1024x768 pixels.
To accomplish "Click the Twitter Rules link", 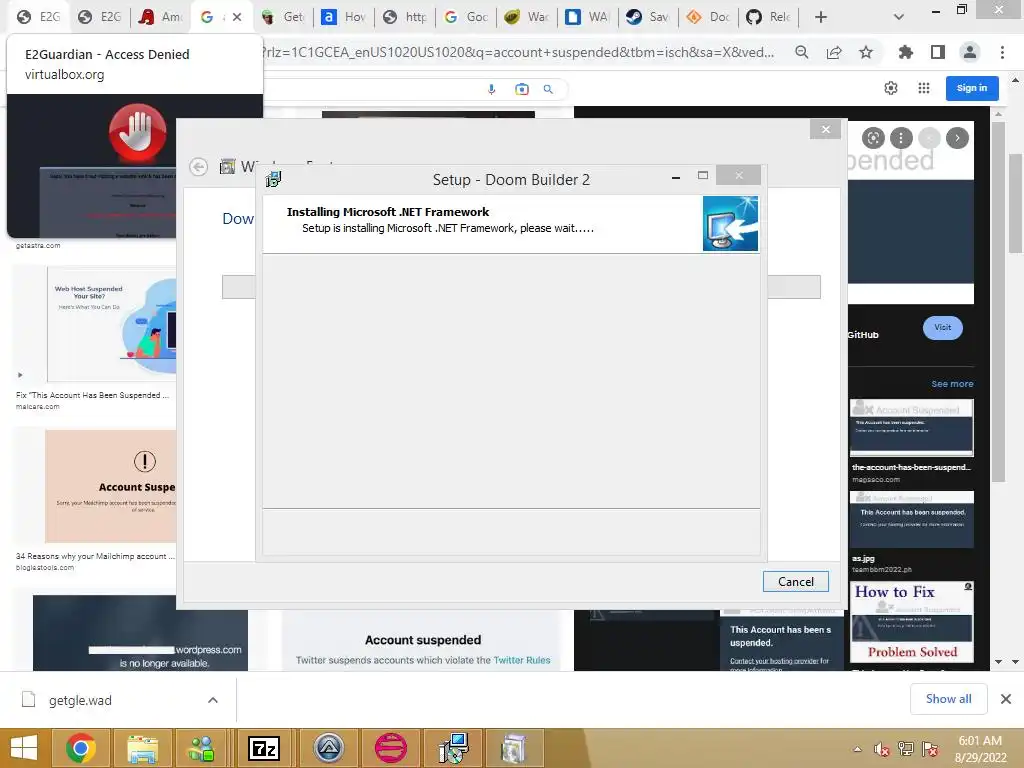I will click(x=522, y=660).
